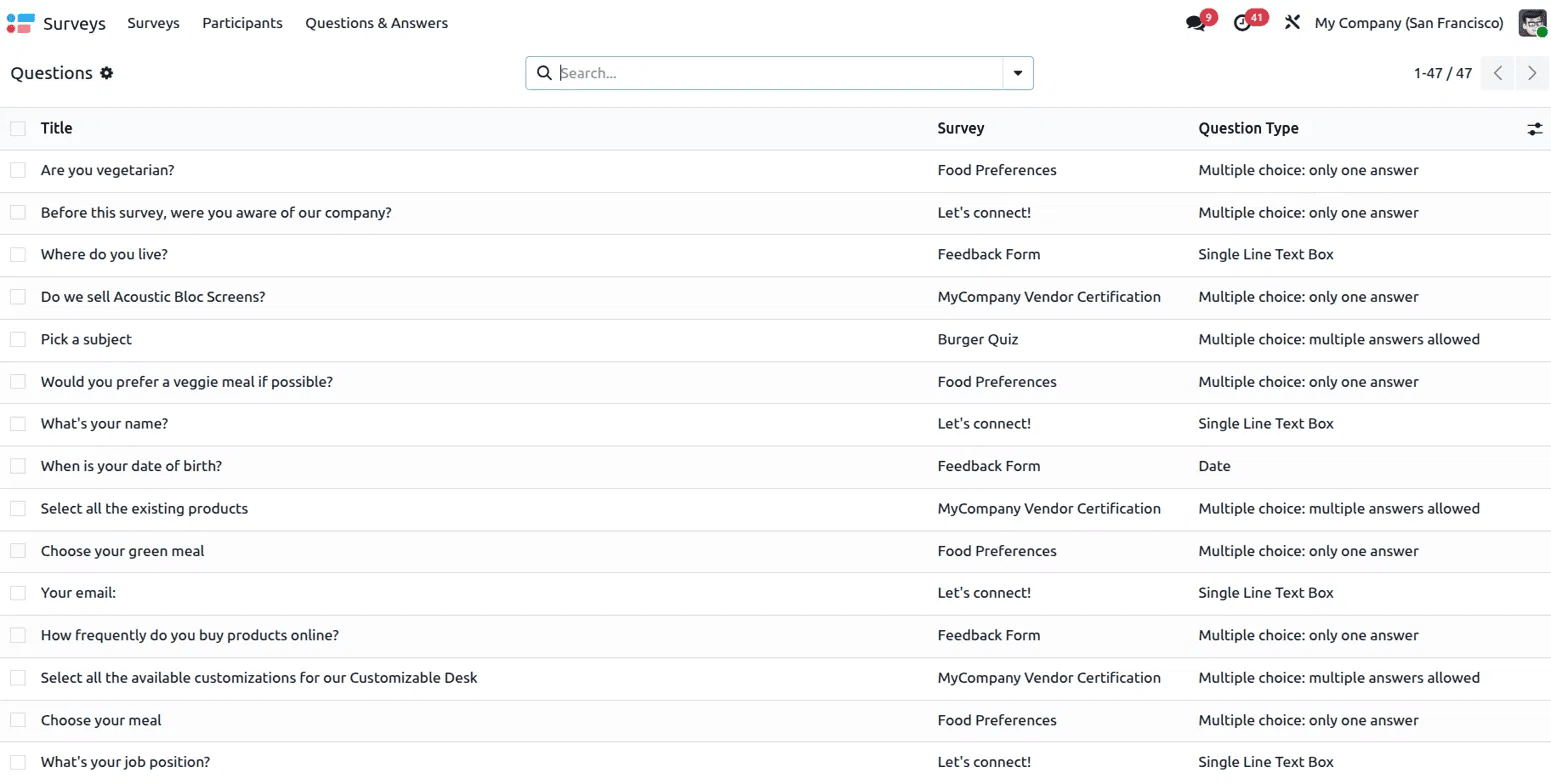
Task: Open the Participants menu
Action: pyautogui.click(x=242, y=23)
